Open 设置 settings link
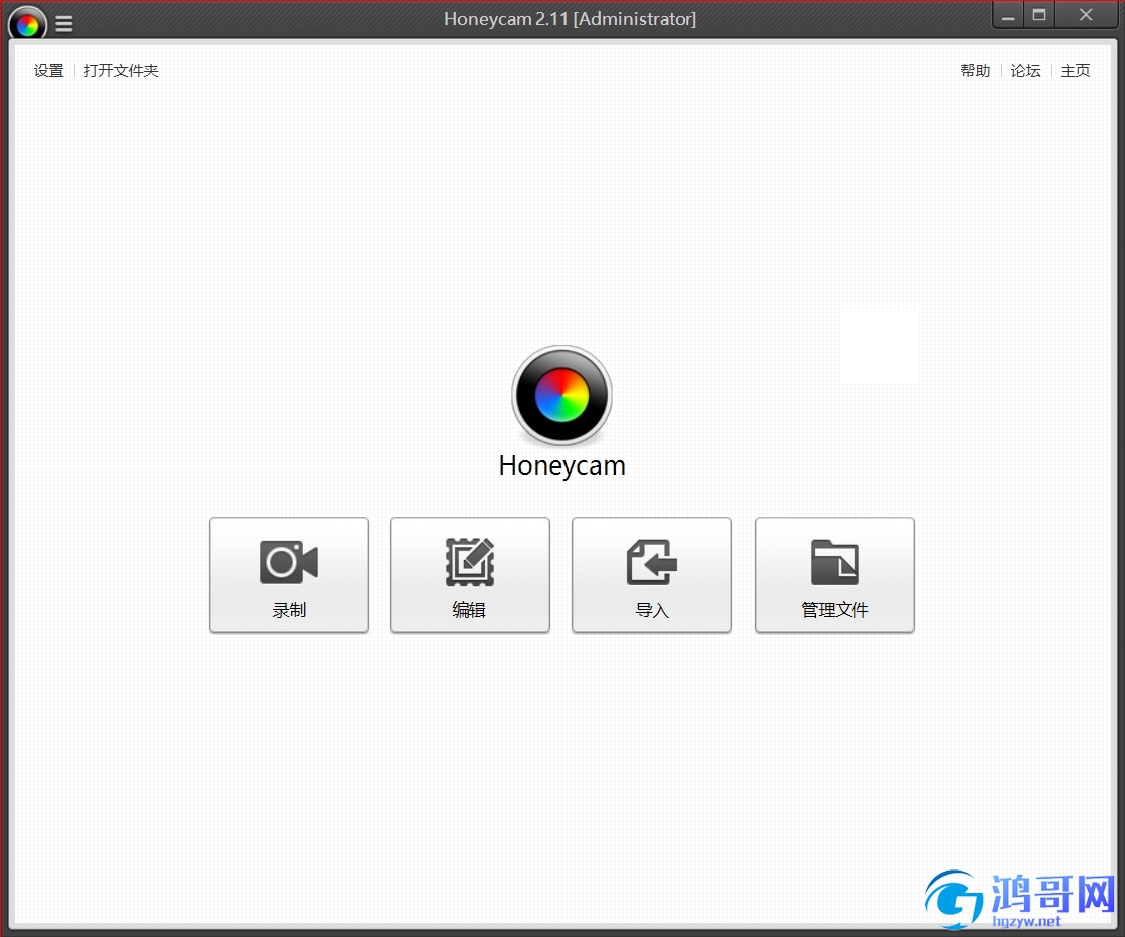 (x=49, y=70)
